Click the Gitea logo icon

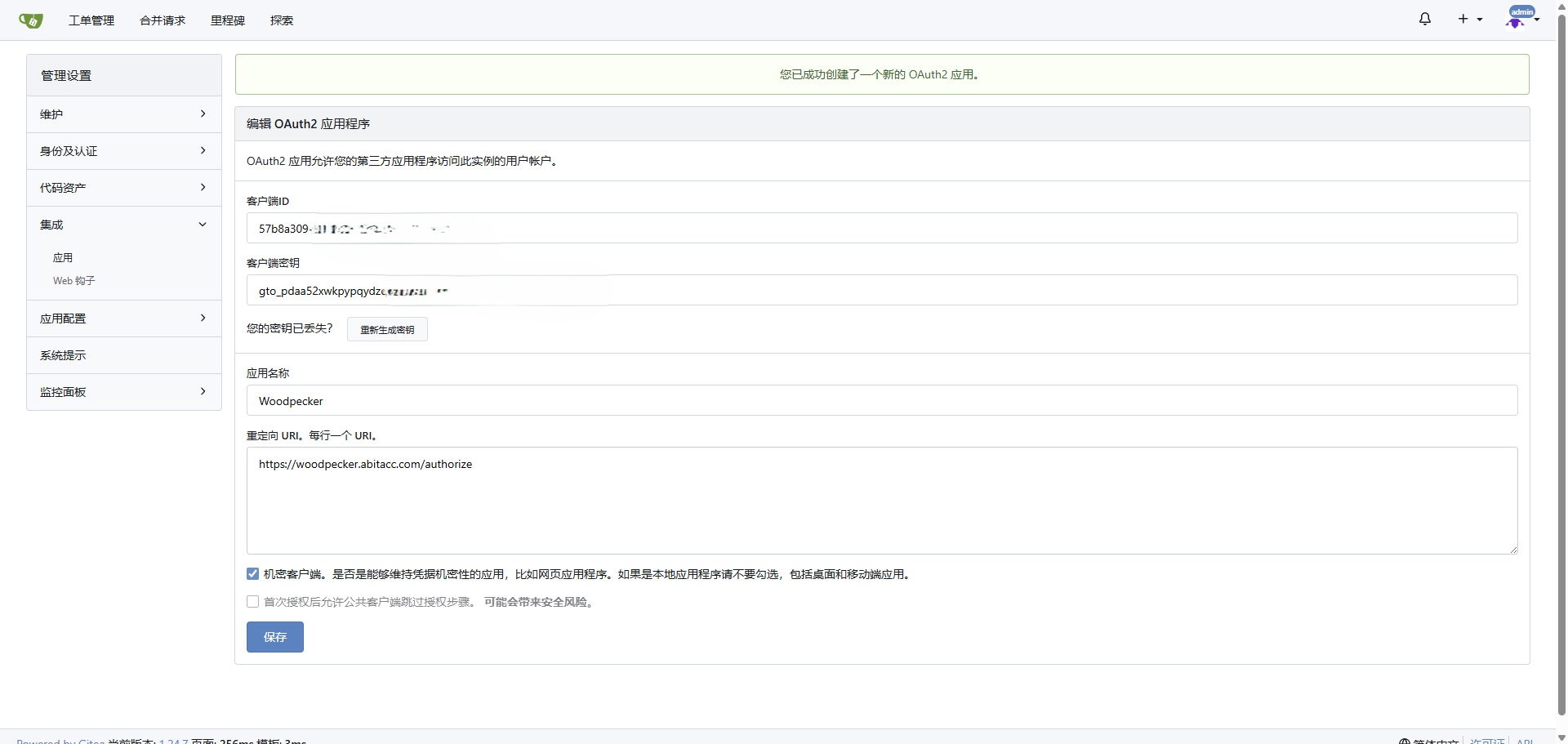tap(30, 20)
